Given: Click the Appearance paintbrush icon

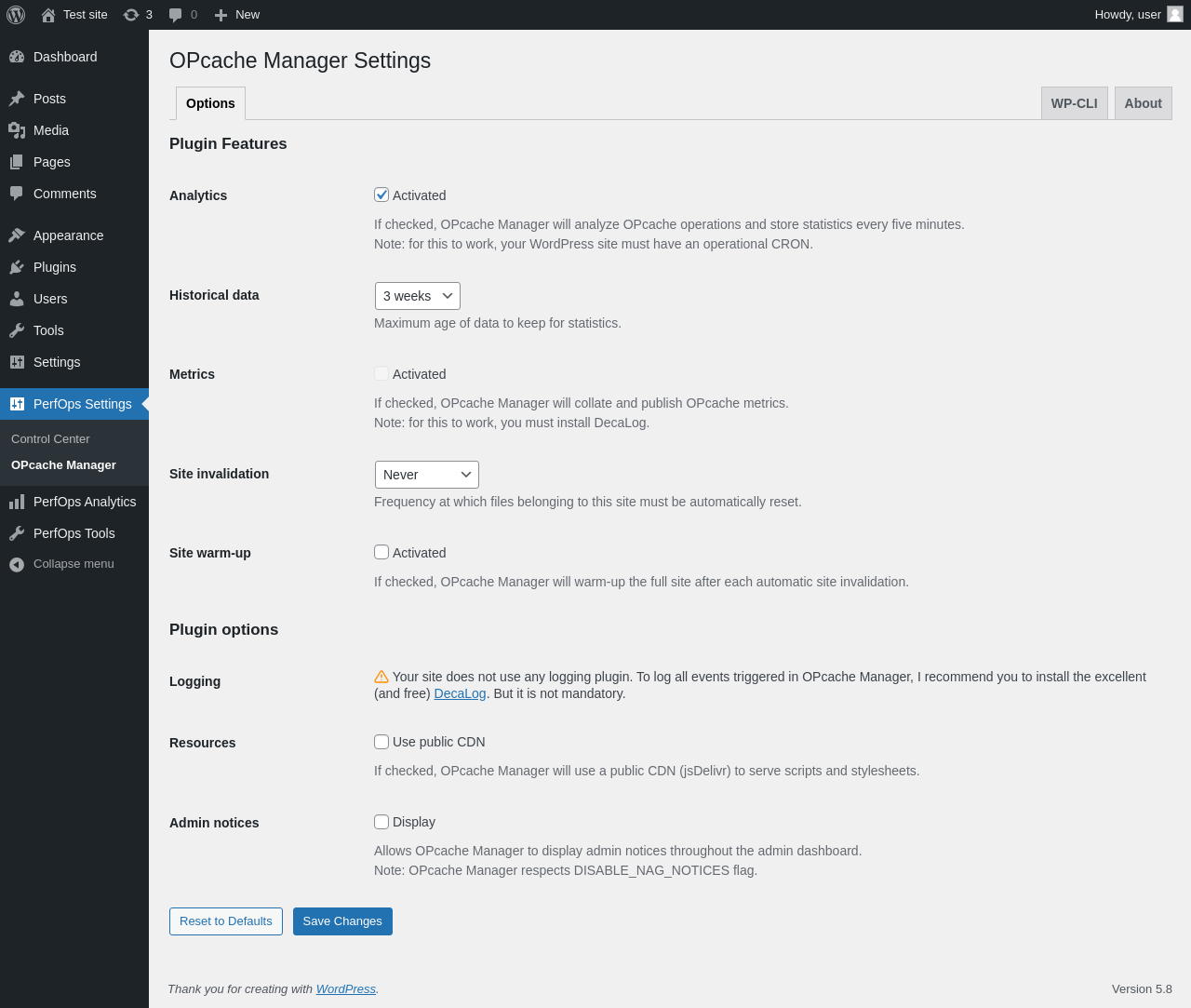Looking at the screenshot, I should [17, 235].
